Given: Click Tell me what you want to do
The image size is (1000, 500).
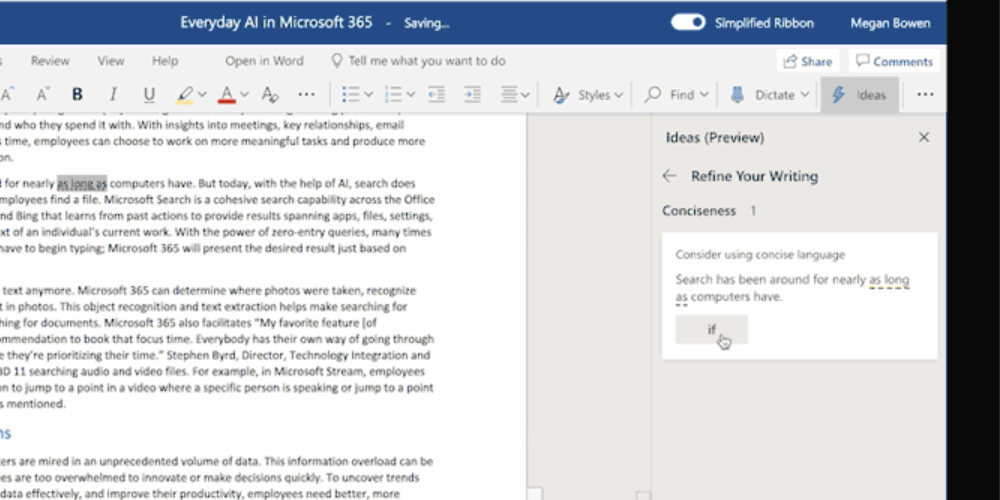Looking at the screenshot, I should tap(418, 61).
